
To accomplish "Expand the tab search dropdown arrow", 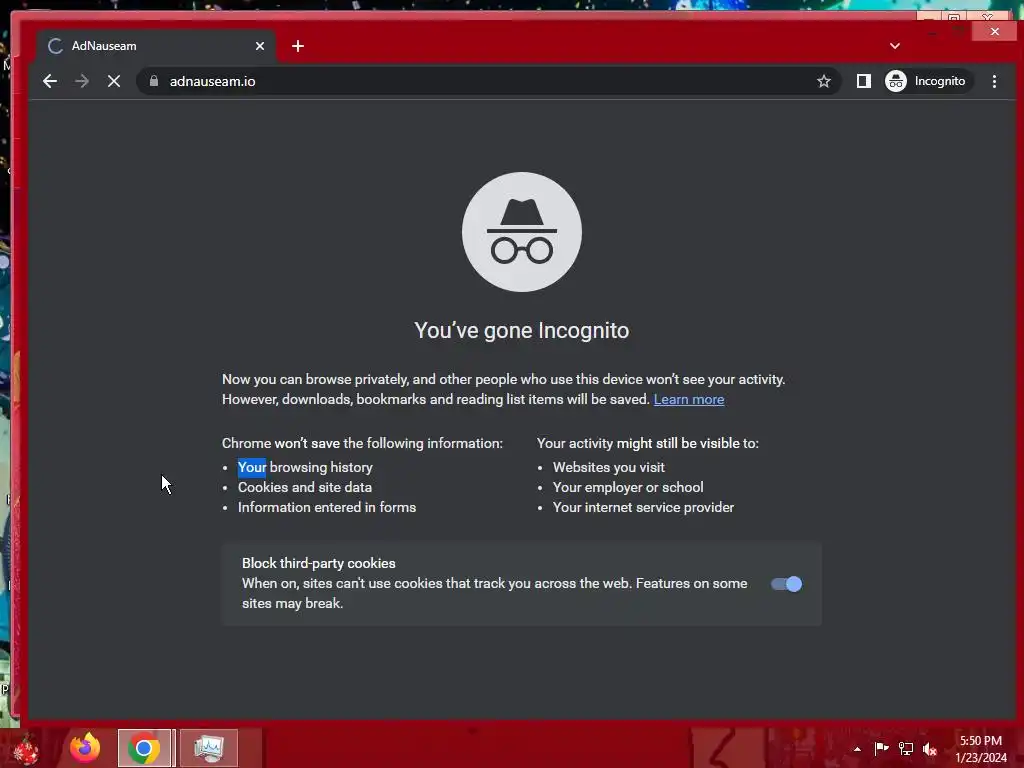I will pos(895,46).
